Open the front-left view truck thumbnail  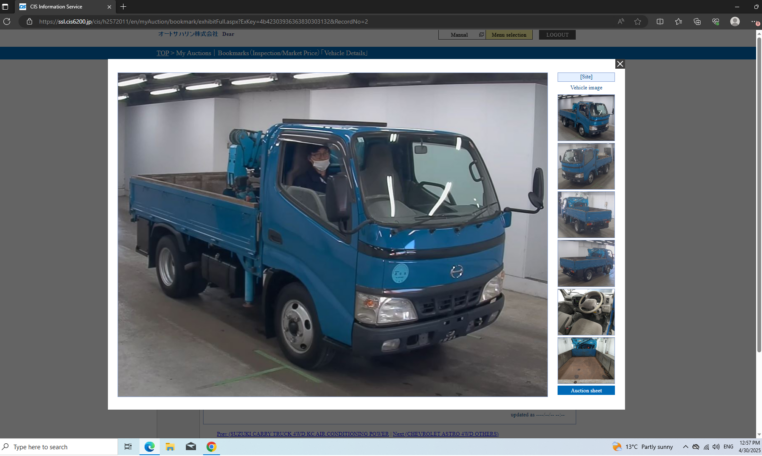[x=586, y=166]
